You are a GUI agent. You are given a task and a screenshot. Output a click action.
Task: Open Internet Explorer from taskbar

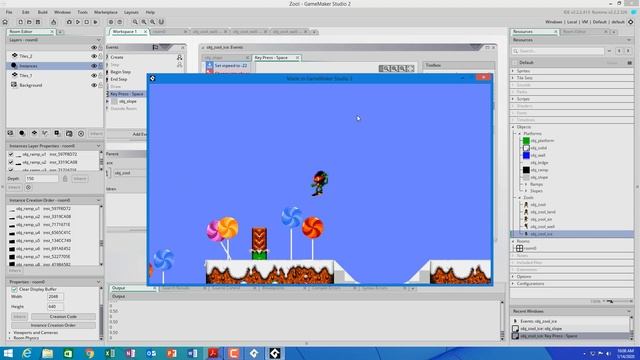click(27, 353)
